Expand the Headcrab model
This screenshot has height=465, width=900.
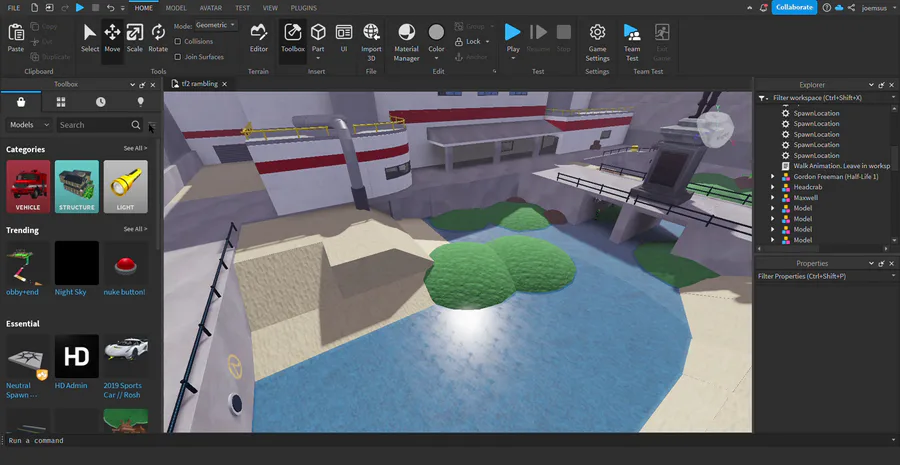773,187
